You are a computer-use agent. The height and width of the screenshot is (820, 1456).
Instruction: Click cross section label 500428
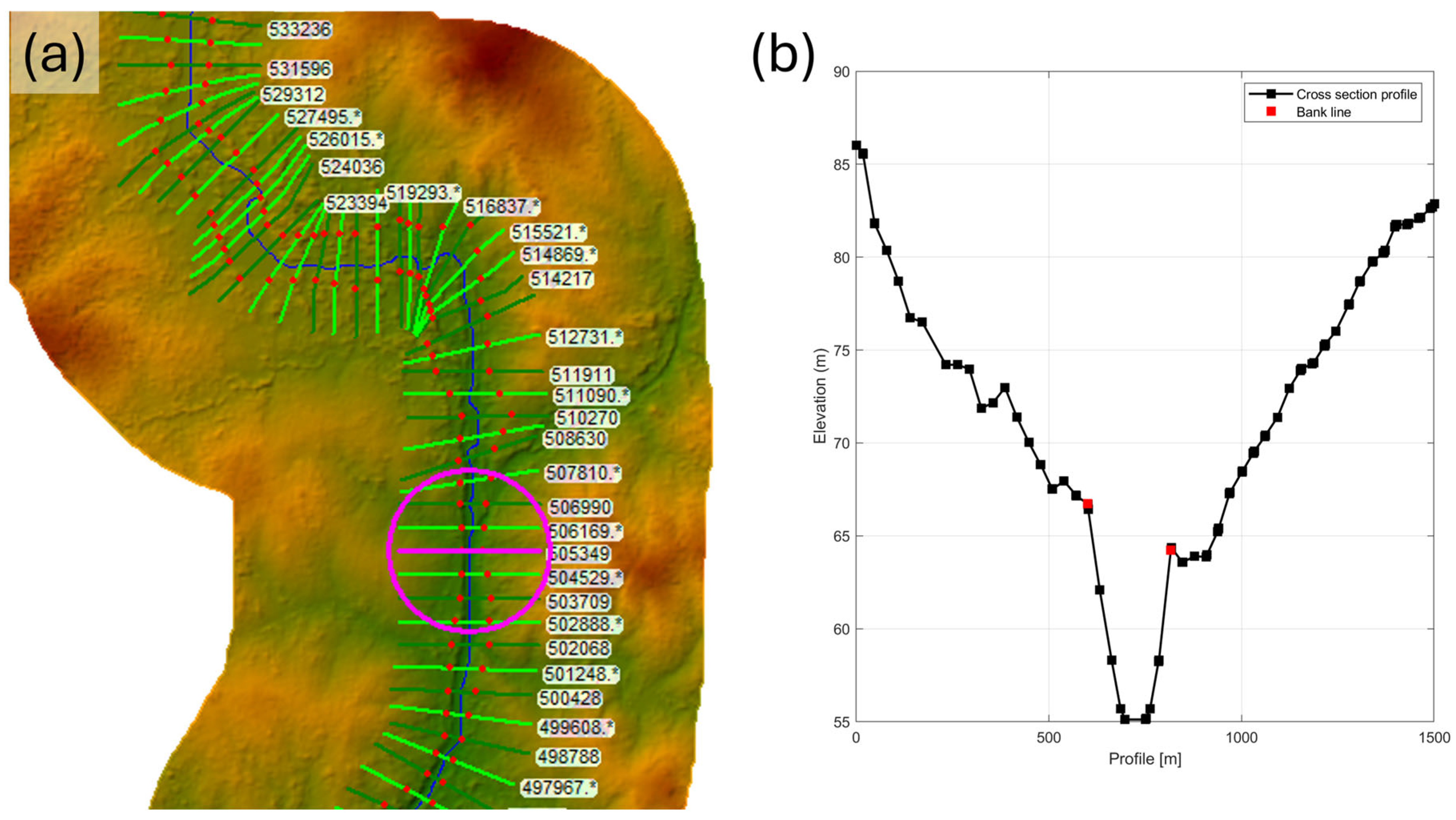pos(570,698)
